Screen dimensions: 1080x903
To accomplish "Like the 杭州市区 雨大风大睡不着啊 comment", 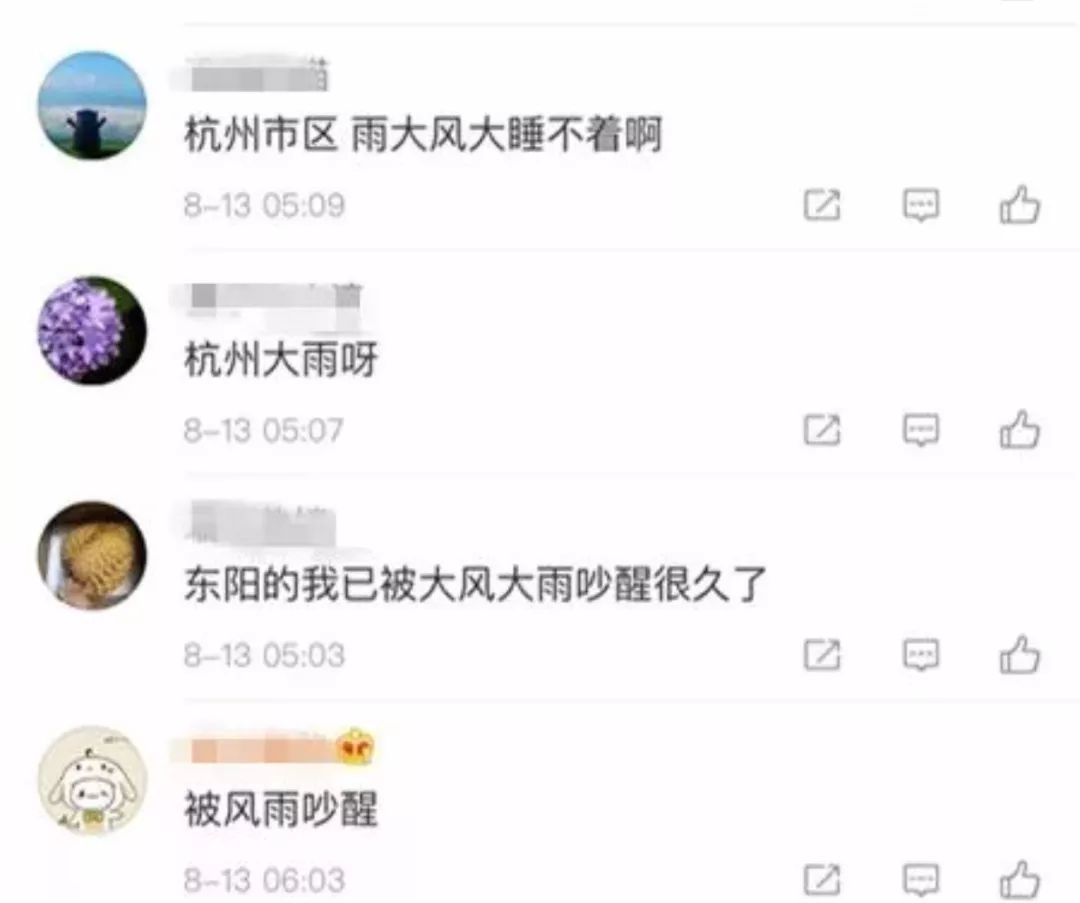I will [x=1019, y=205].
